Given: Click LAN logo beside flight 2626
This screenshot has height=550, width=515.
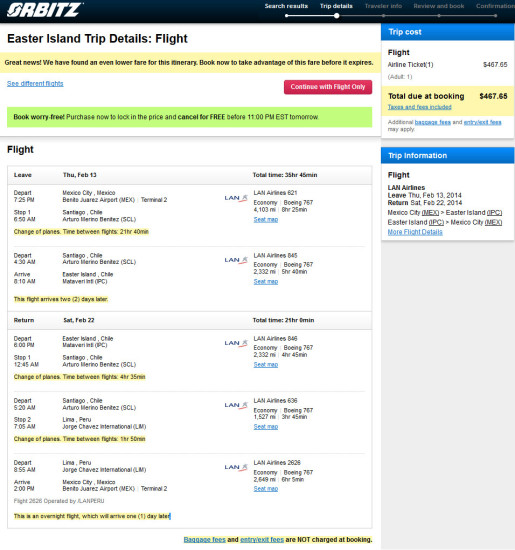Looking at the screenshot, I should 236,468.
